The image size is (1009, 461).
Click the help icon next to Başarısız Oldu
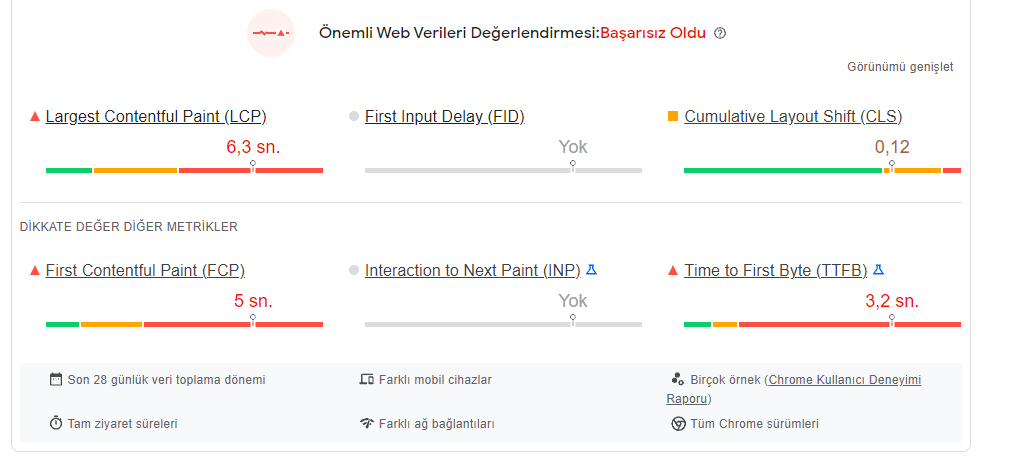tap(720, 33)
